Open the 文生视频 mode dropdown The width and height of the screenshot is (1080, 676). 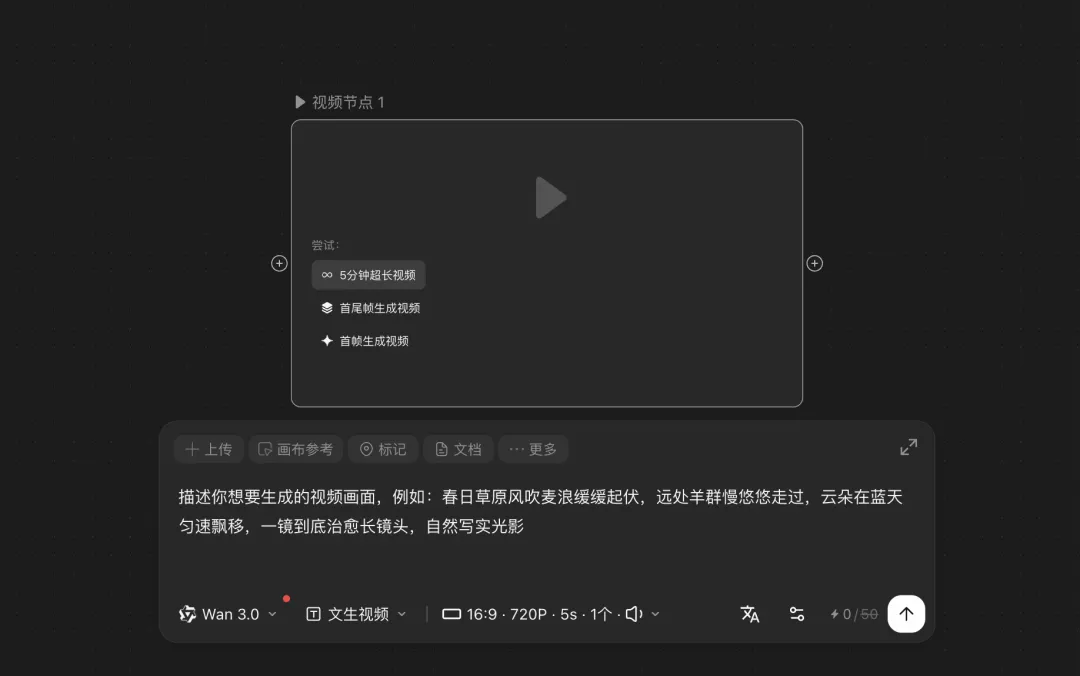(x=356, y=614)
